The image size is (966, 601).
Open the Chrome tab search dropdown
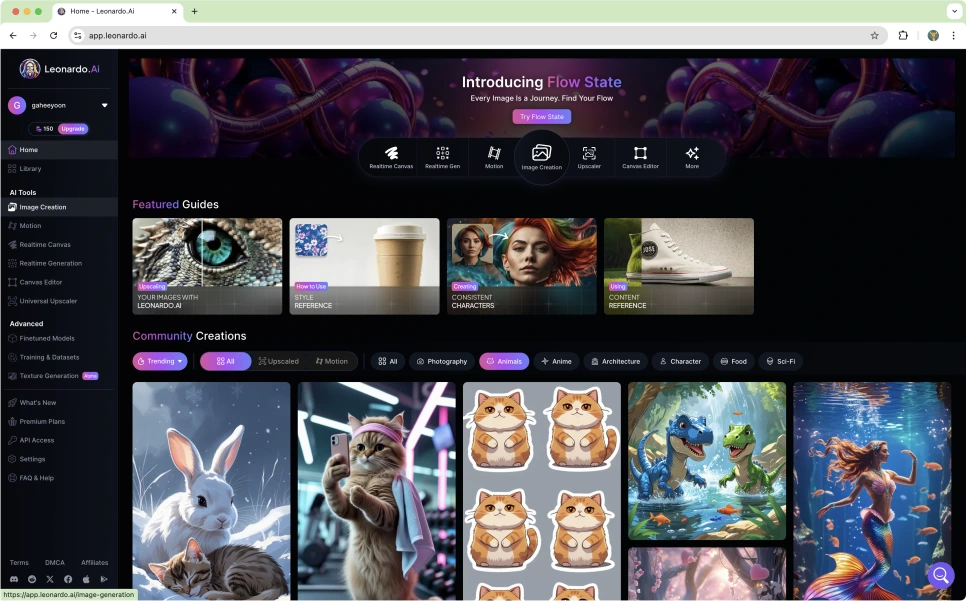point(954,11)
